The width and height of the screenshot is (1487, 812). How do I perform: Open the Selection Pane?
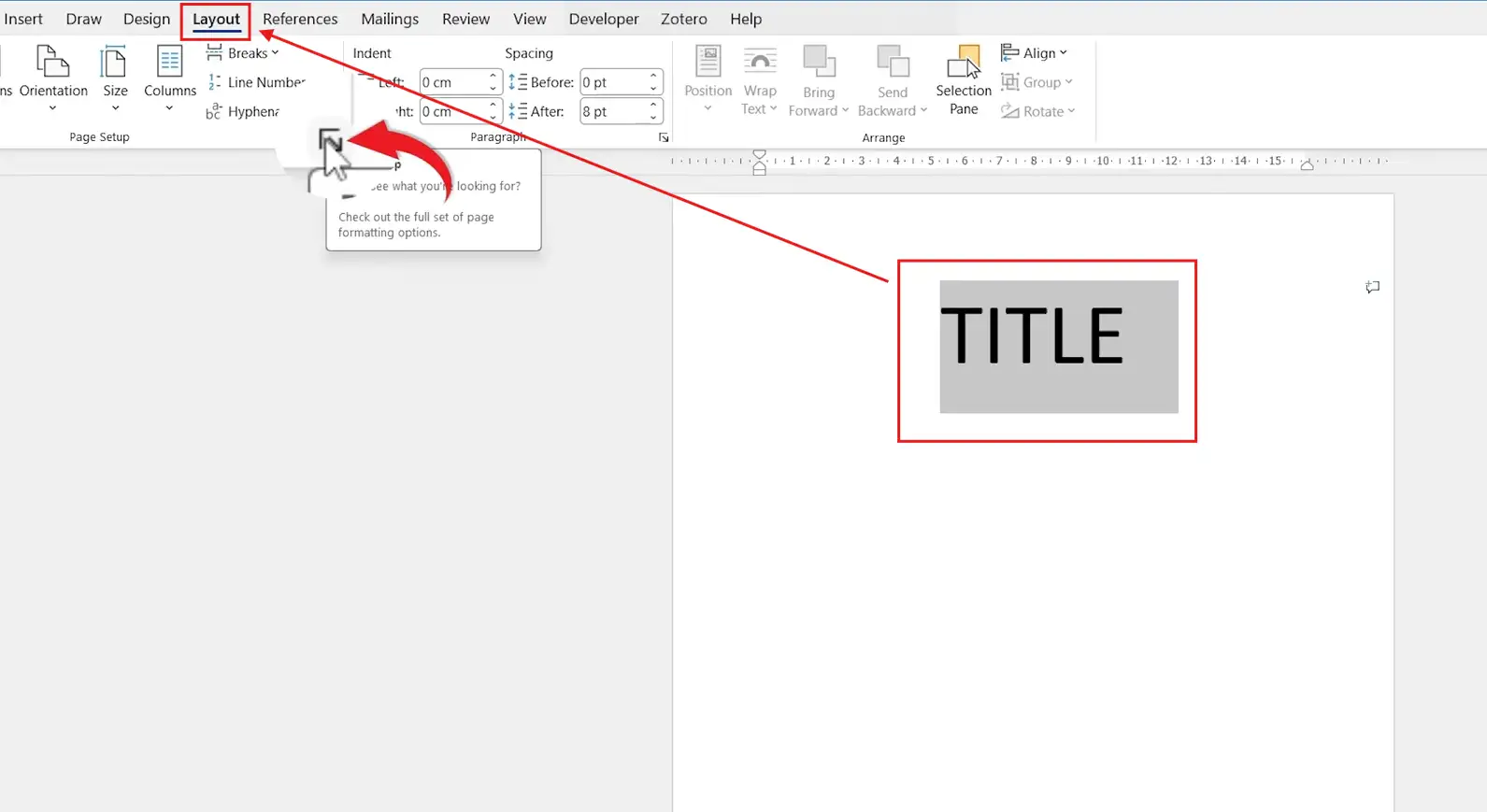[964, 80]
